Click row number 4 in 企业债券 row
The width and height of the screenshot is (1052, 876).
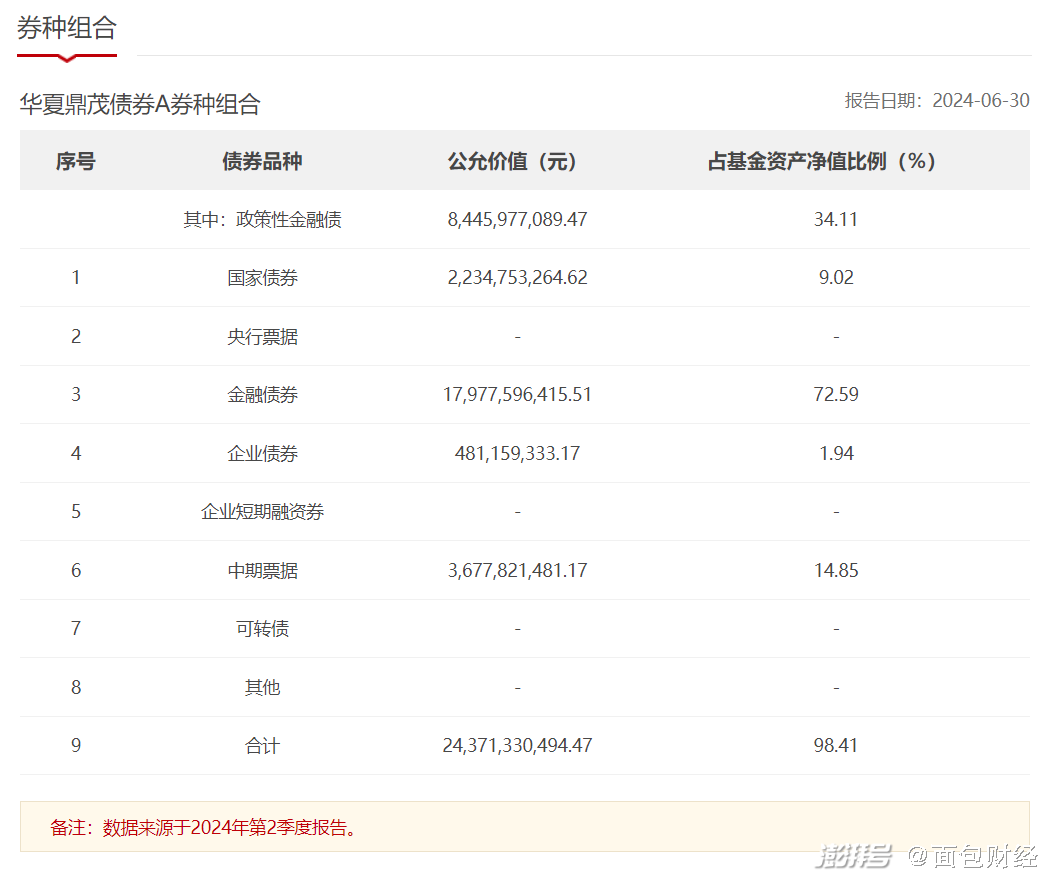coord(76,453)
